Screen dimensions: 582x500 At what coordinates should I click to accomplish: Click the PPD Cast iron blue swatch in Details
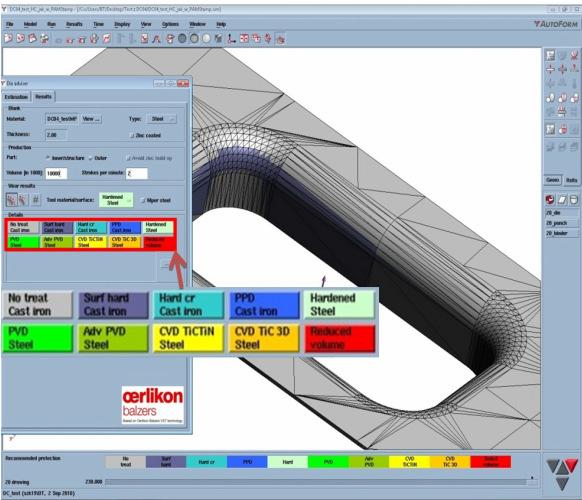[125, 227]
